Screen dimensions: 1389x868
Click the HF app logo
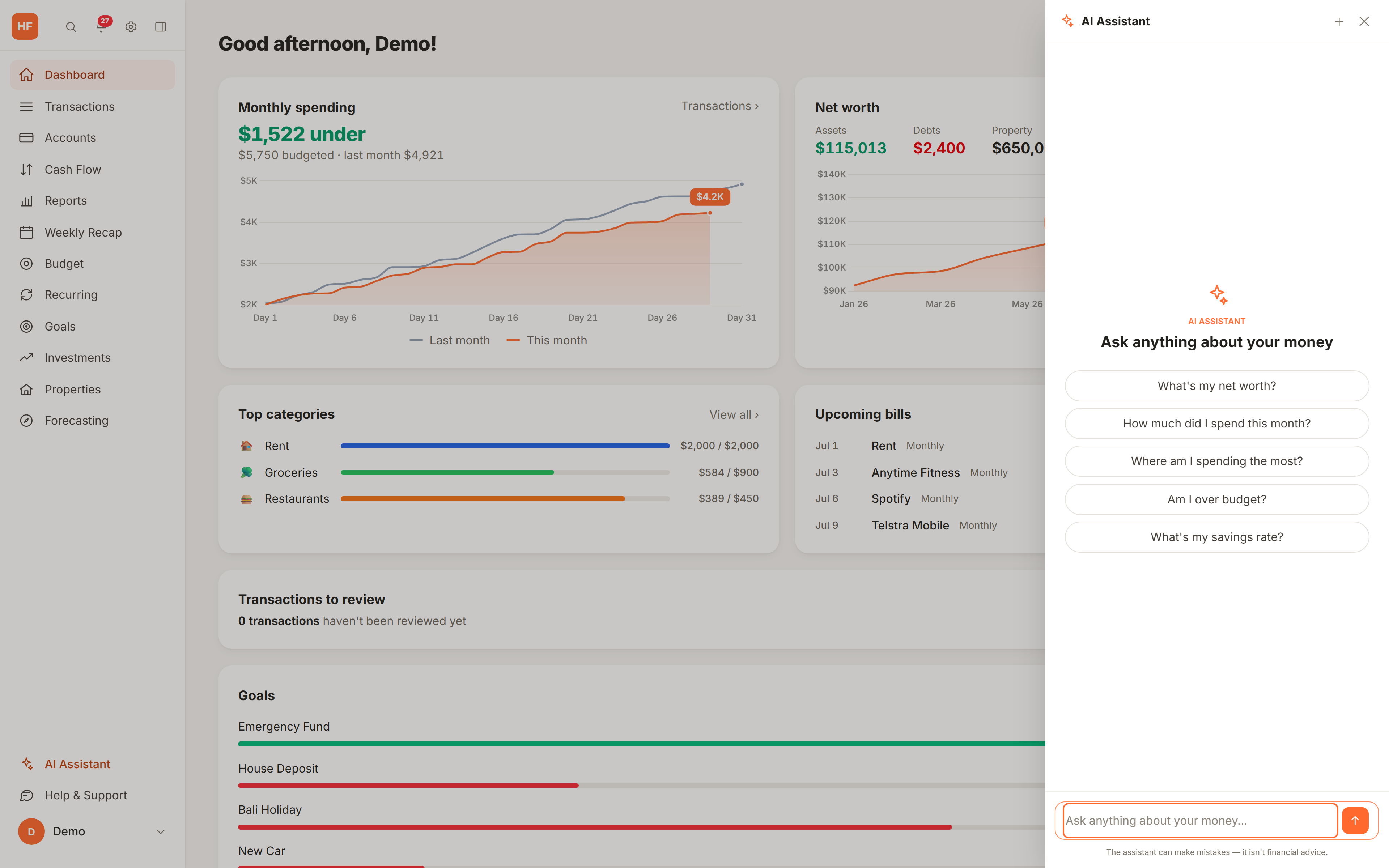click(25, 26)
